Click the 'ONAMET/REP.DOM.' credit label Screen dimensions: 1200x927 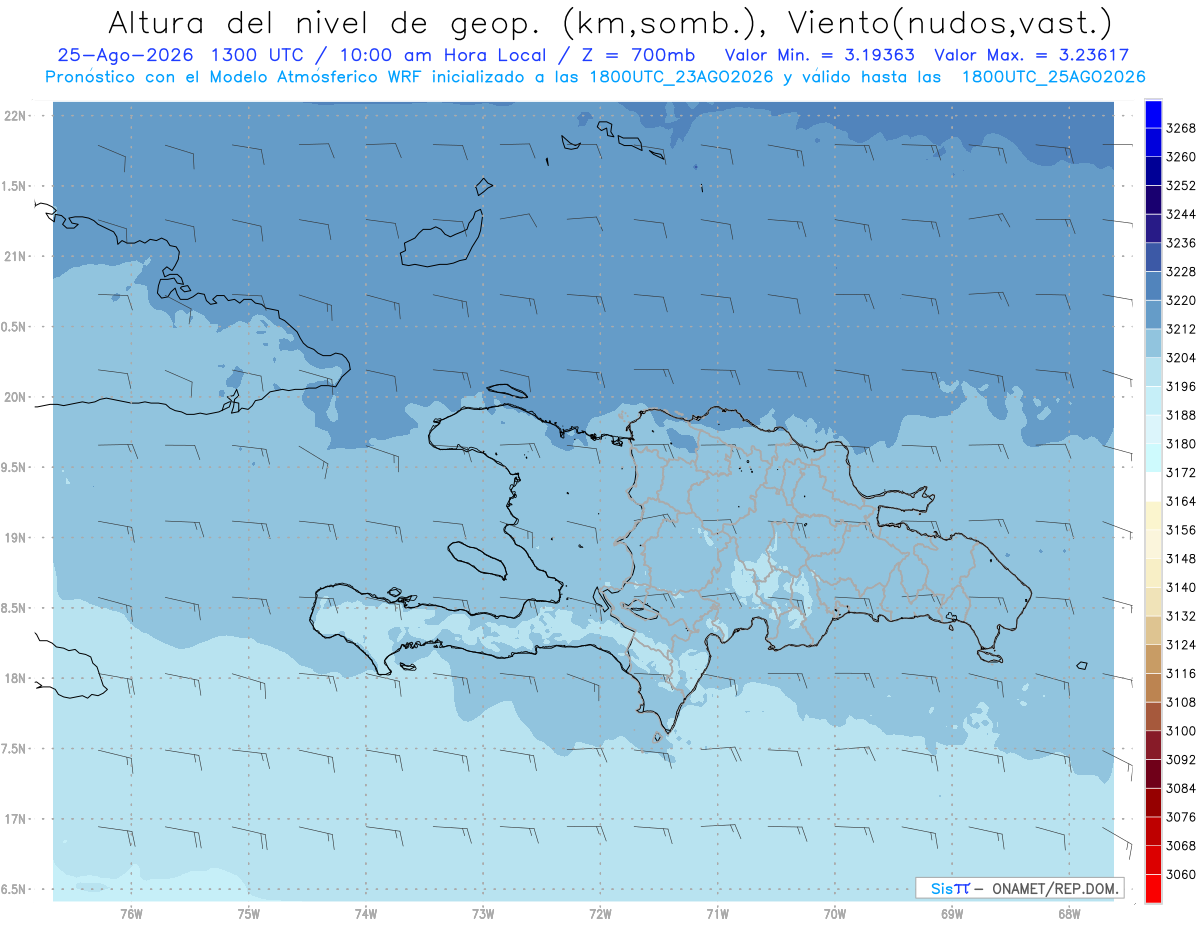coord(1056,888)
